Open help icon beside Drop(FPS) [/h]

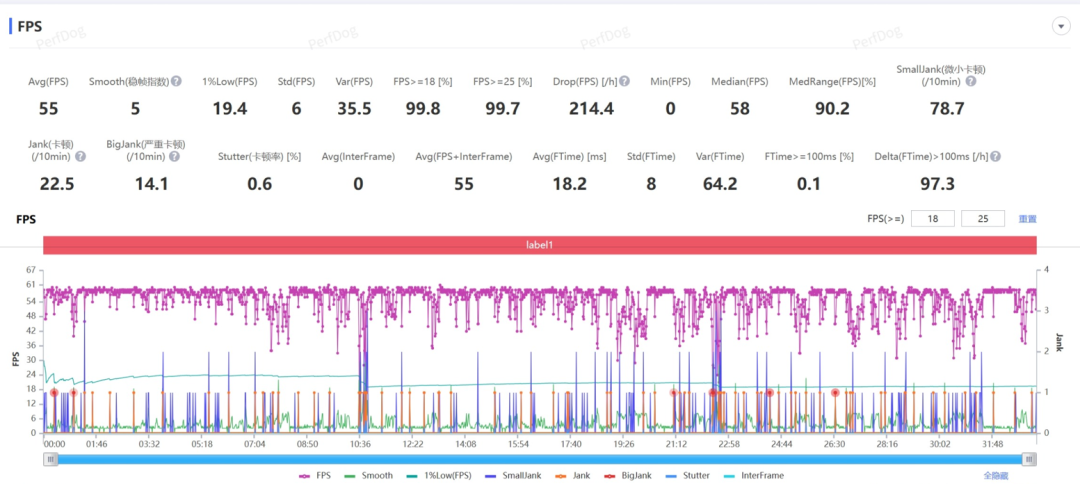[x=624, y=81]
